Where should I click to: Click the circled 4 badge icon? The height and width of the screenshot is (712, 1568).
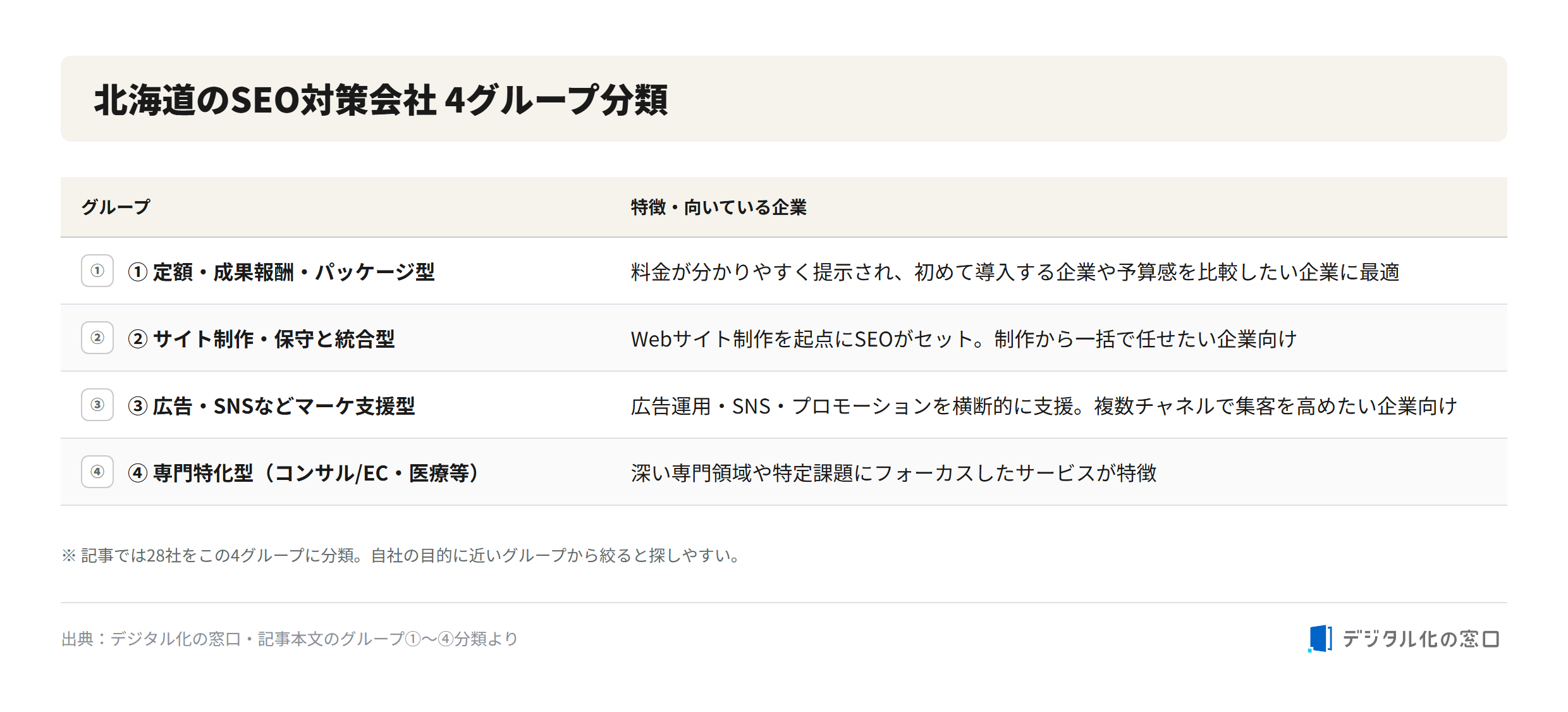[x=97, y=472]
